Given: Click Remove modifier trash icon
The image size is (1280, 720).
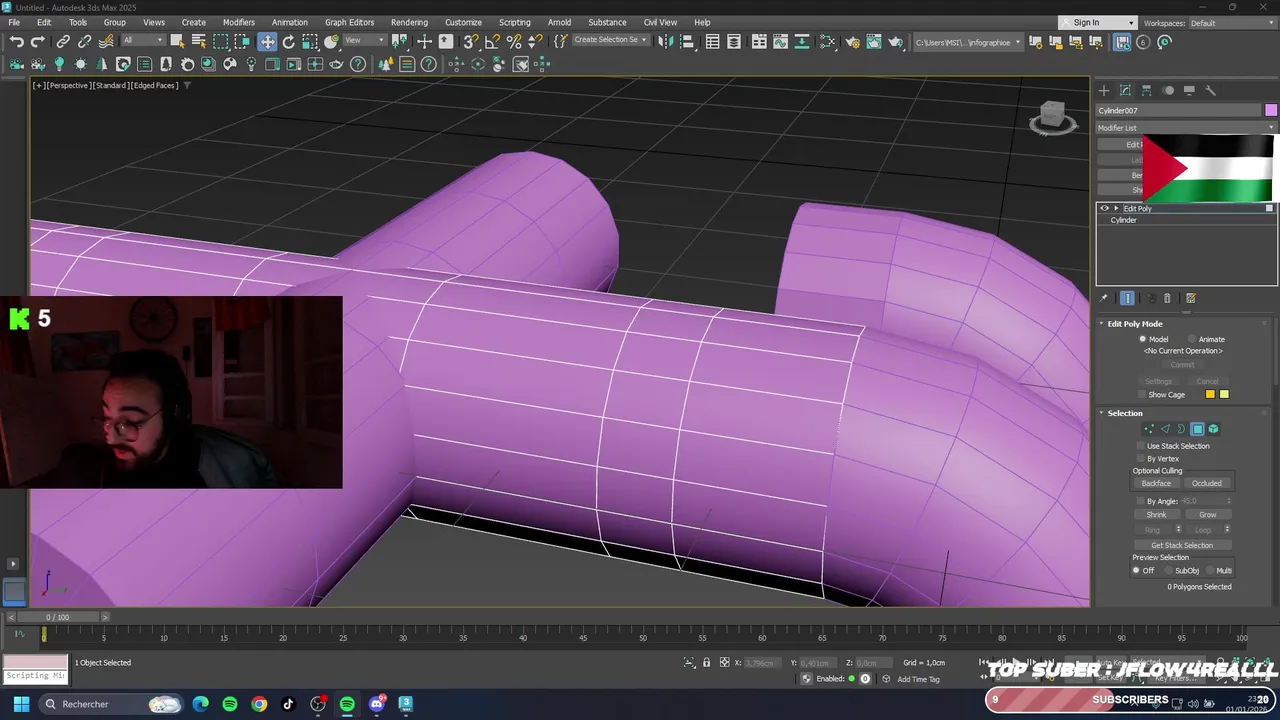Looking at the screenshot, I should [x=1167, y=298].
